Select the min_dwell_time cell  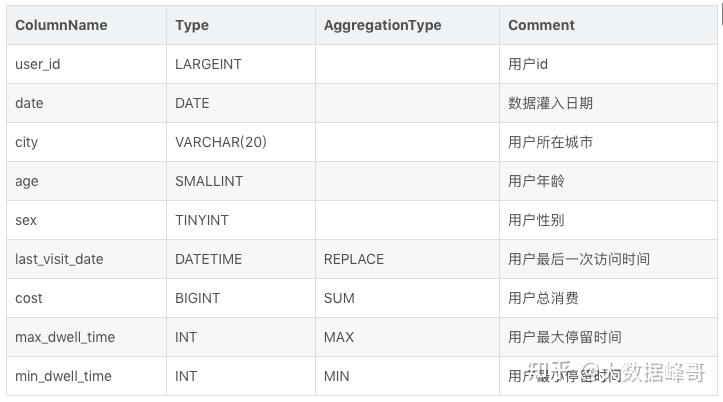pos(63,376)
